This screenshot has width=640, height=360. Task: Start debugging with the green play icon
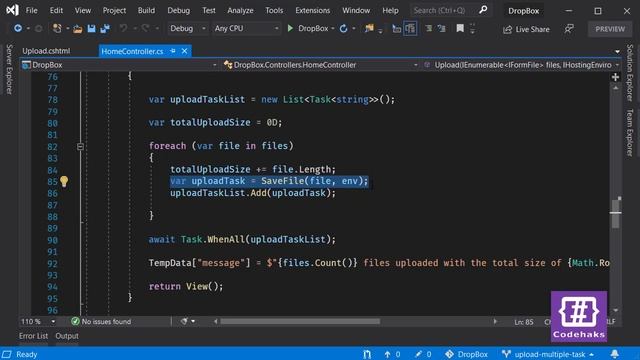tap(290, 28)
